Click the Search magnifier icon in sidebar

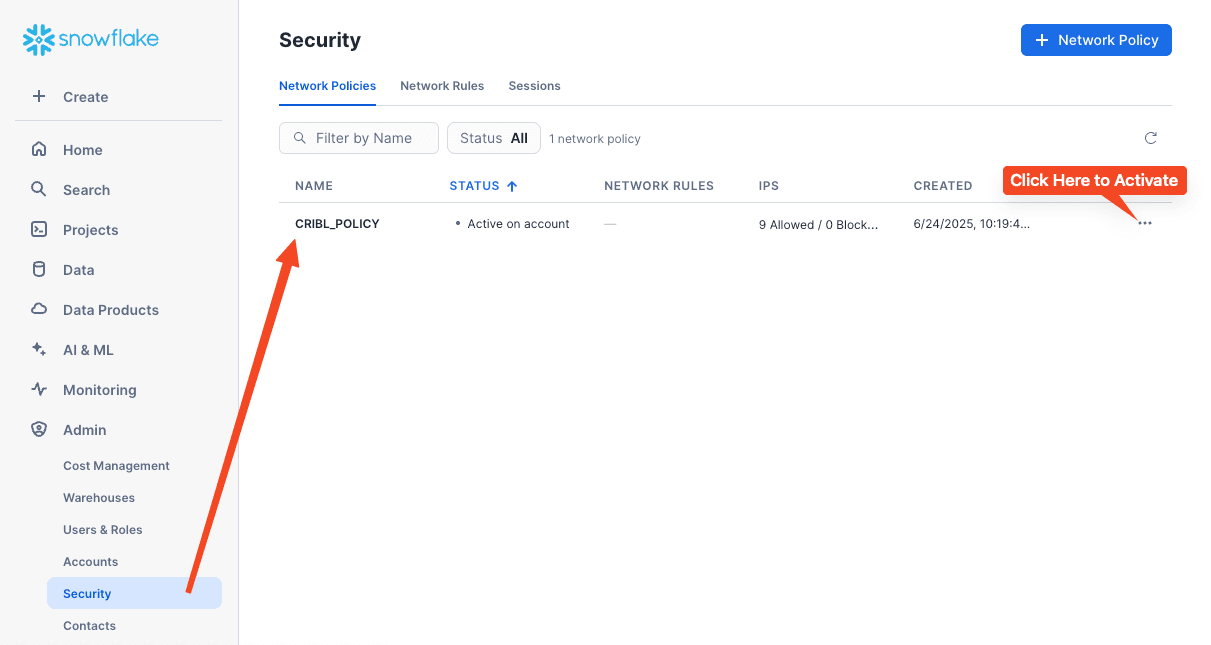(39, 190)
